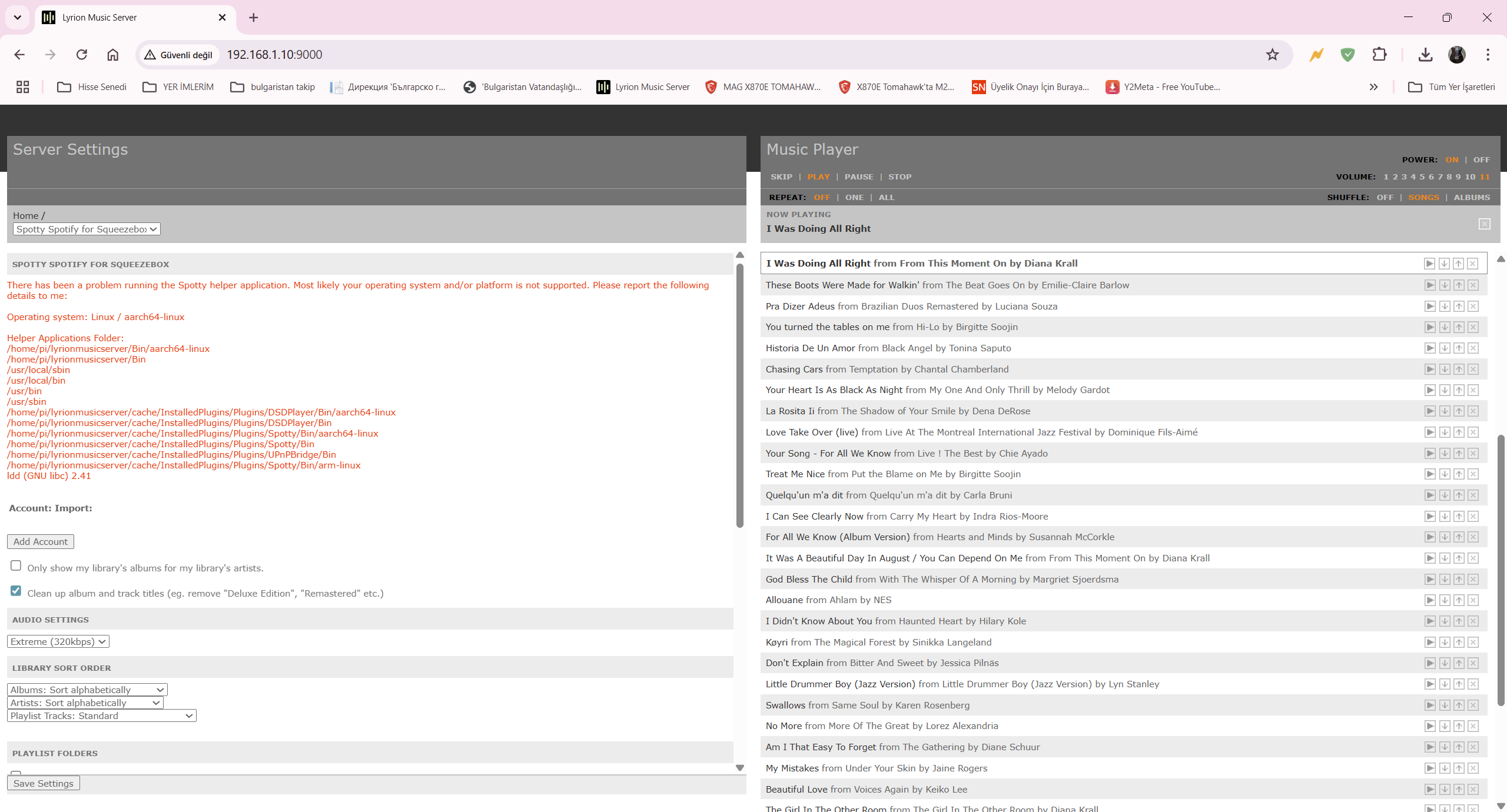Open the browser extensions puzzle icon

pos(1379,55)
